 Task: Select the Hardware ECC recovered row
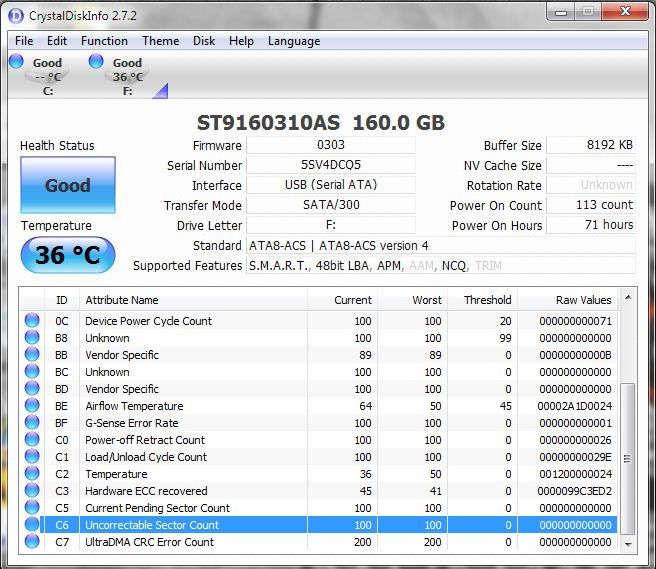point(319,491)
